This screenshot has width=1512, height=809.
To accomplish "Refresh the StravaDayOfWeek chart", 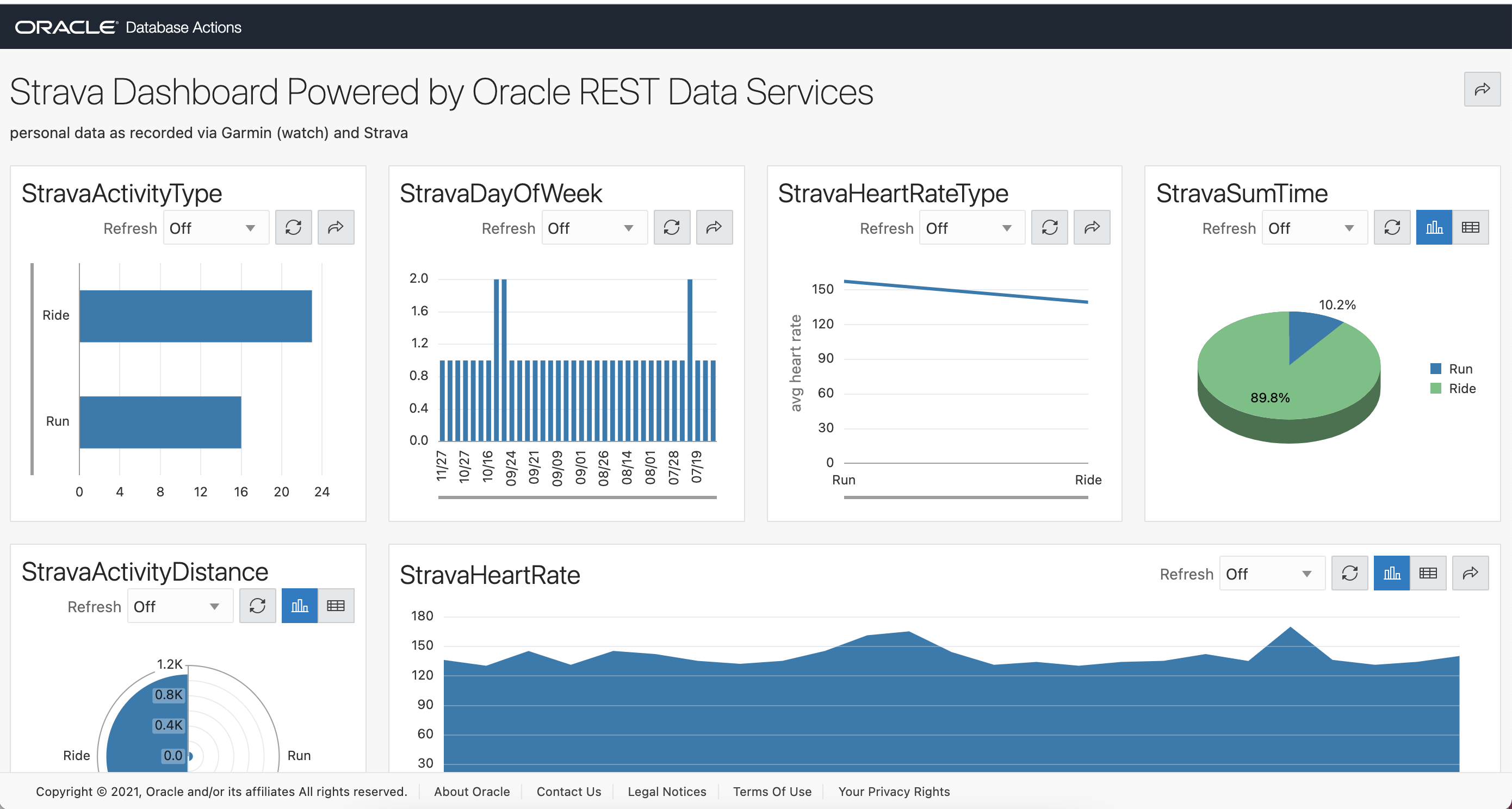I will (672, 228).
